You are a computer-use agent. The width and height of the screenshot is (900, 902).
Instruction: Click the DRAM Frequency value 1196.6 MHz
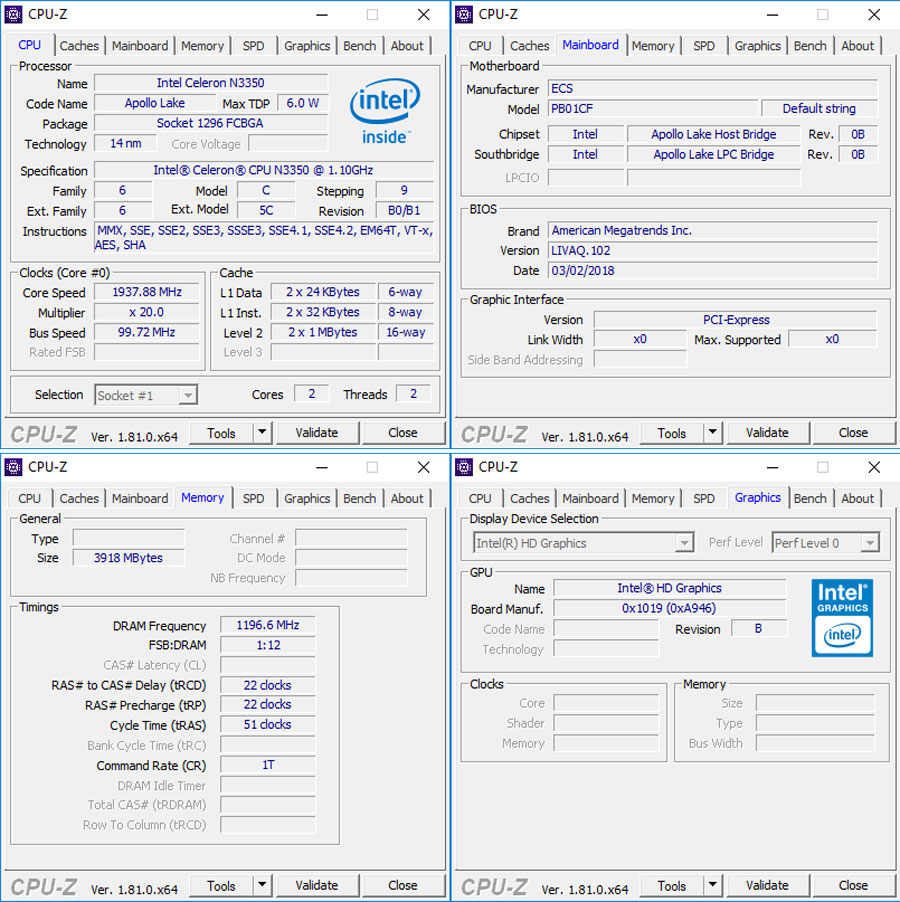pyautogui.click(x=267, y=625)
